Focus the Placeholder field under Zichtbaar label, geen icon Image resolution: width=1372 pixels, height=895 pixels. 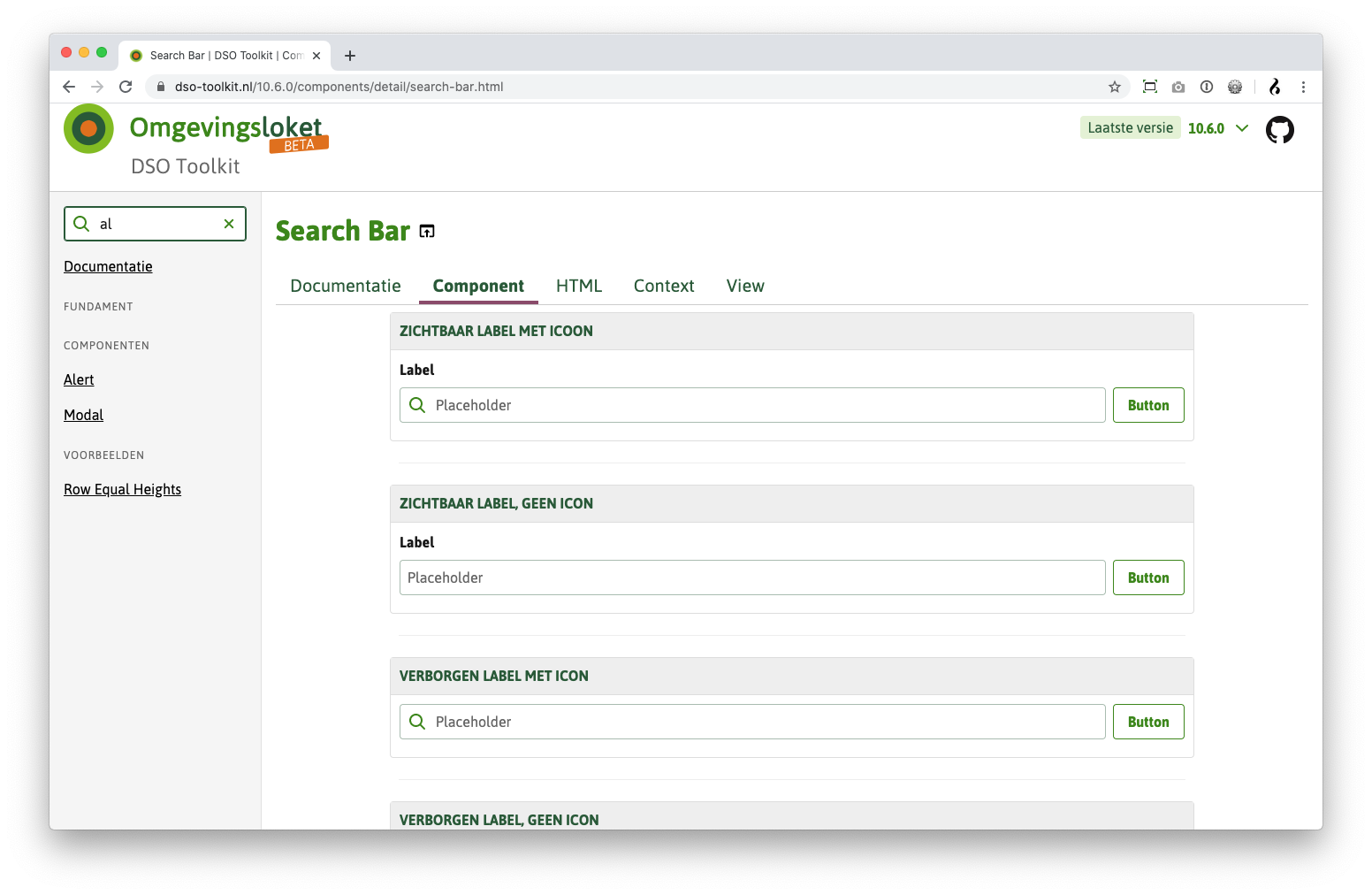coord(752,578)
